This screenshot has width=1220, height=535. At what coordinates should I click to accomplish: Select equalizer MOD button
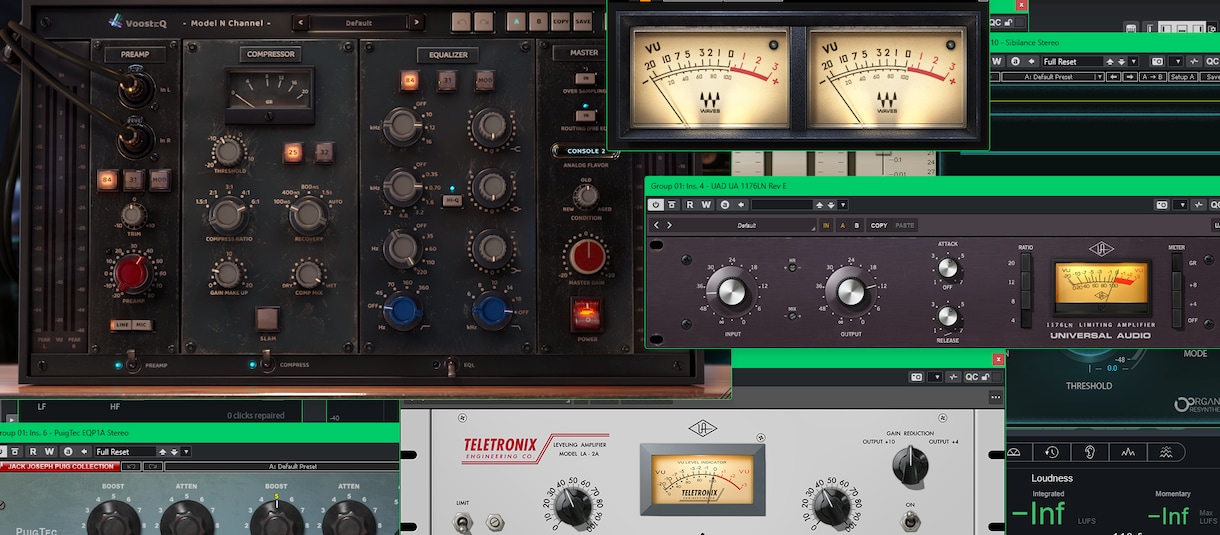pyautogui.click(x=485, y=81)
